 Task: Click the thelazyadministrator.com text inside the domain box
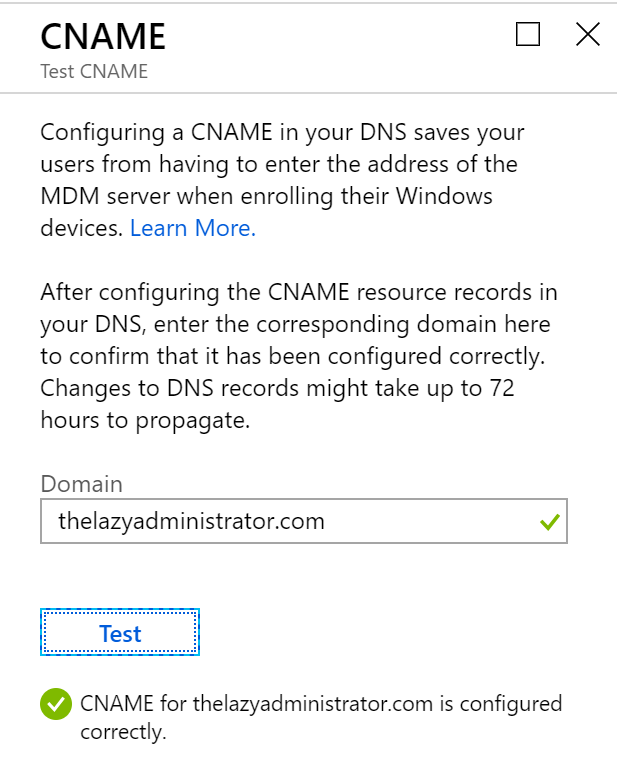tap(191, 521)
